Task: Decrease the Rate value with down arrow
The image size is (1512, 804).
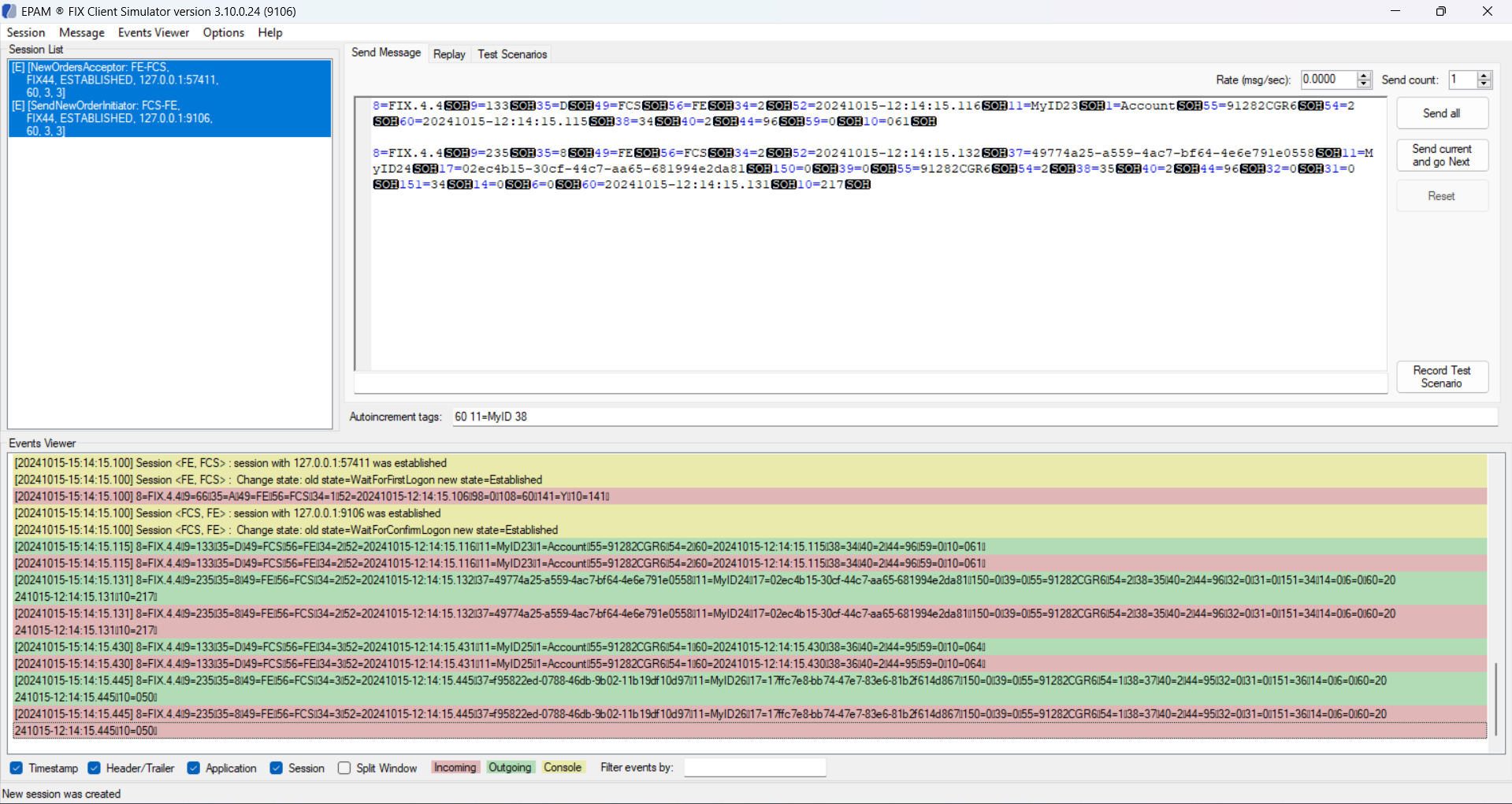Action: tap(1365, 83)
